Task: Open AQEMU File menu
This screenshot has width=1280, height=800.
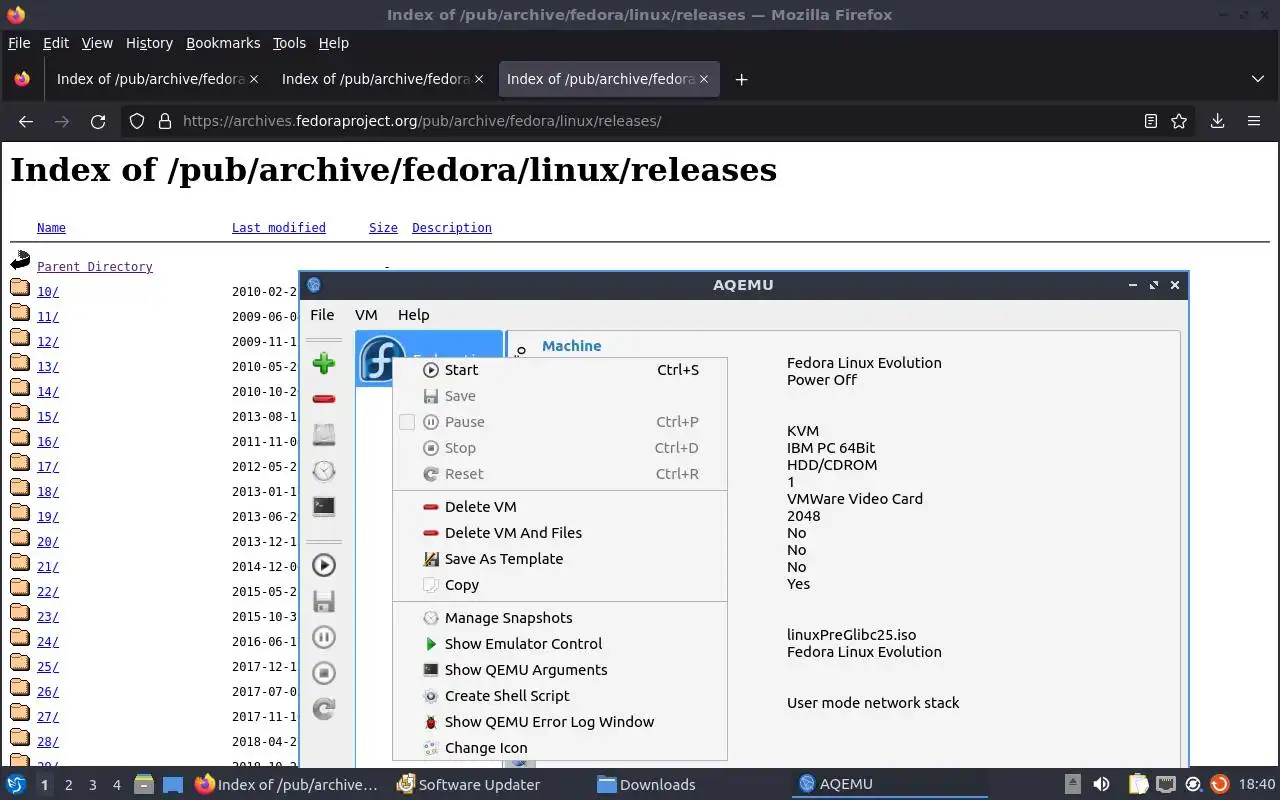Action: tap(322, 314)
